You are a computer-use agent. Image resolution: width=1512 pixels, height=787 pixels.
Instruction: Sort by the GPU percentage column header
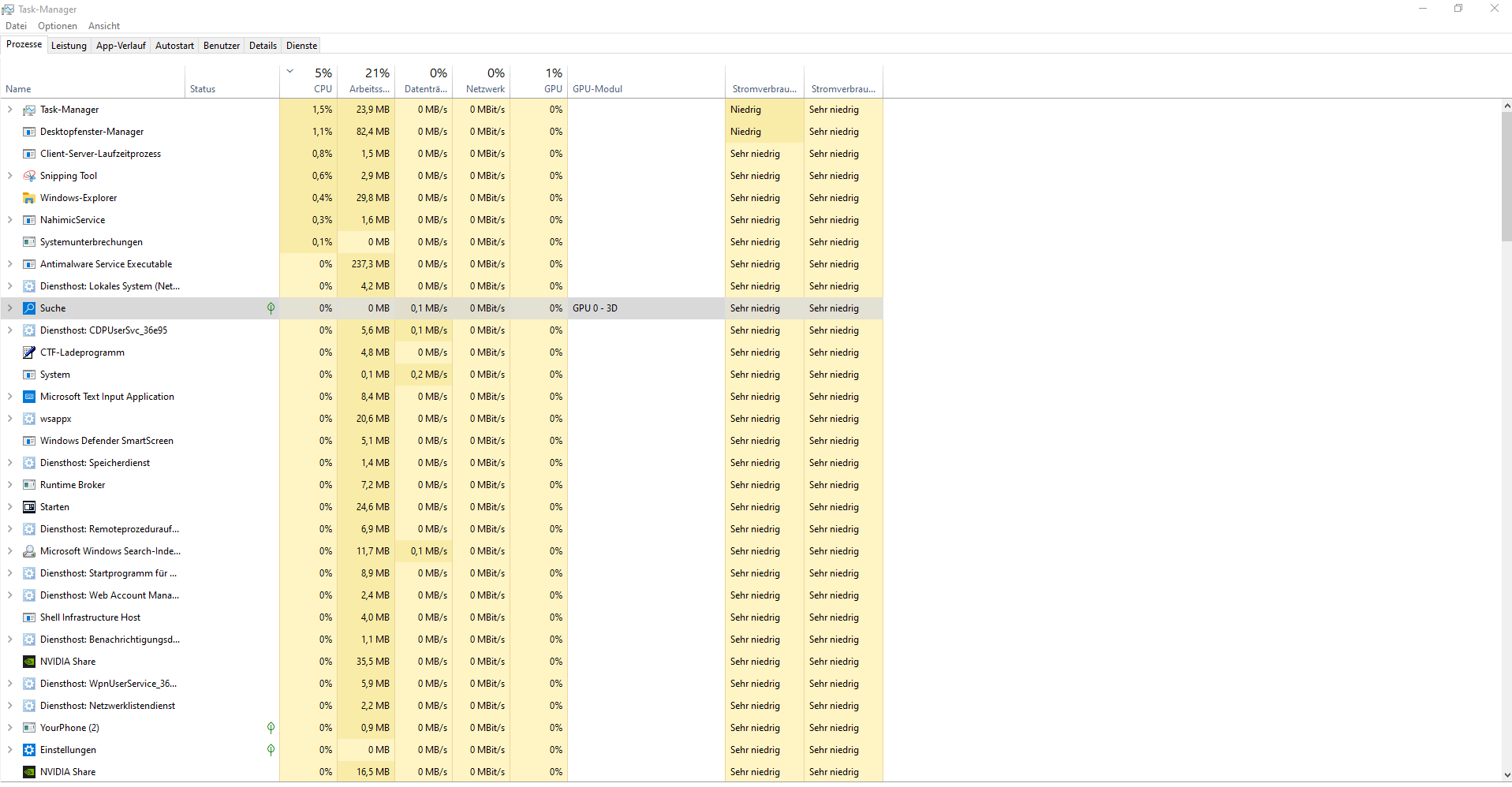coord(539,80)
